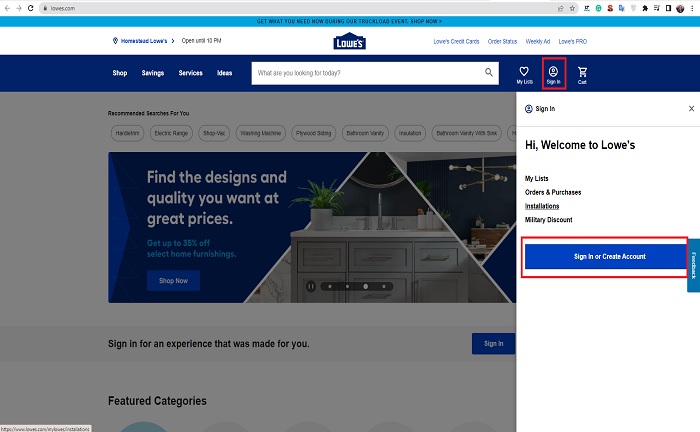Select Insulation recommended search
700x432 pixels.
click(410, 133)
